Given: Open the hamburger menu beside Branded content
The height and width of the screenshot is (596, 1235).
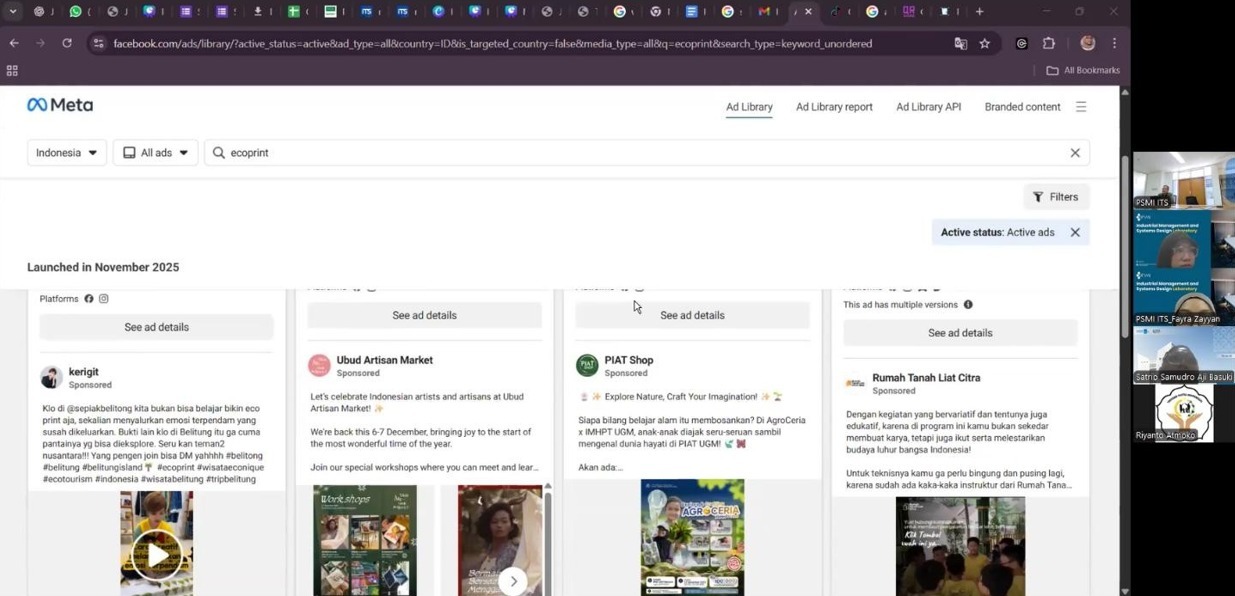Looking at the screenshot, I should [x=1081, y=107].
